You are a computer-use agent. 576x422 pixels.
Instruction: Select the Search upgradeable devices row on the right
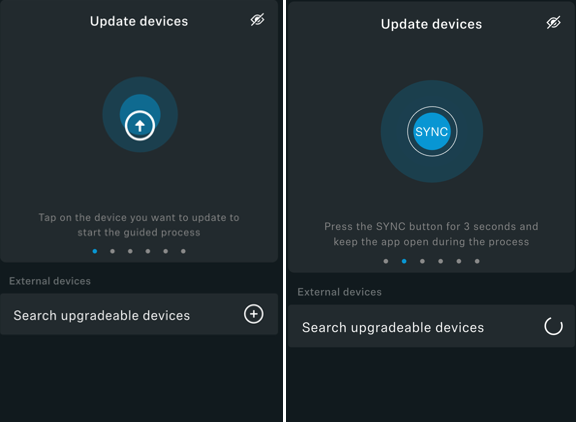[x=431, y=326]
